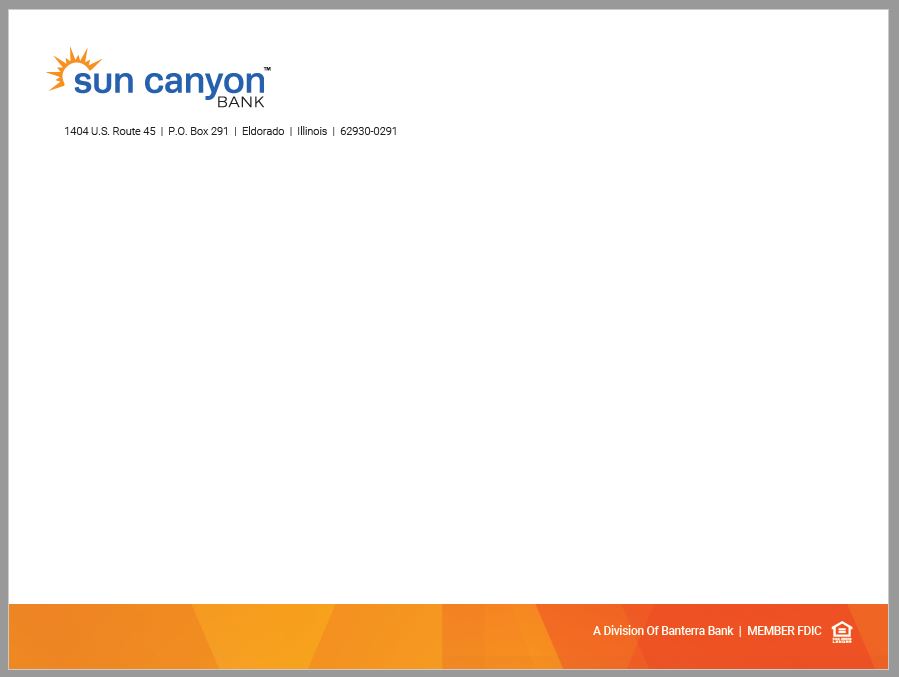The height and width of the screenshot is (677, 899).
Task: Select the ZIP code 62930-0291
Action: coord(368,131)
